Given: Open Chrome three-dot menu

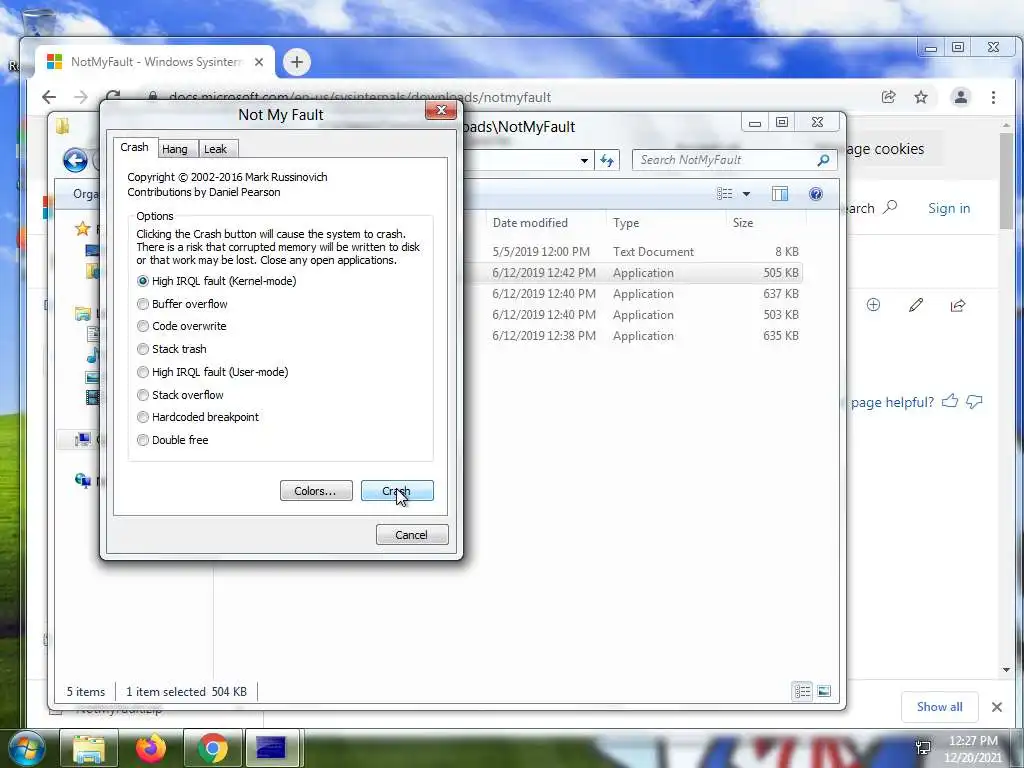Looking at the screenshot, I should [993, 97].
